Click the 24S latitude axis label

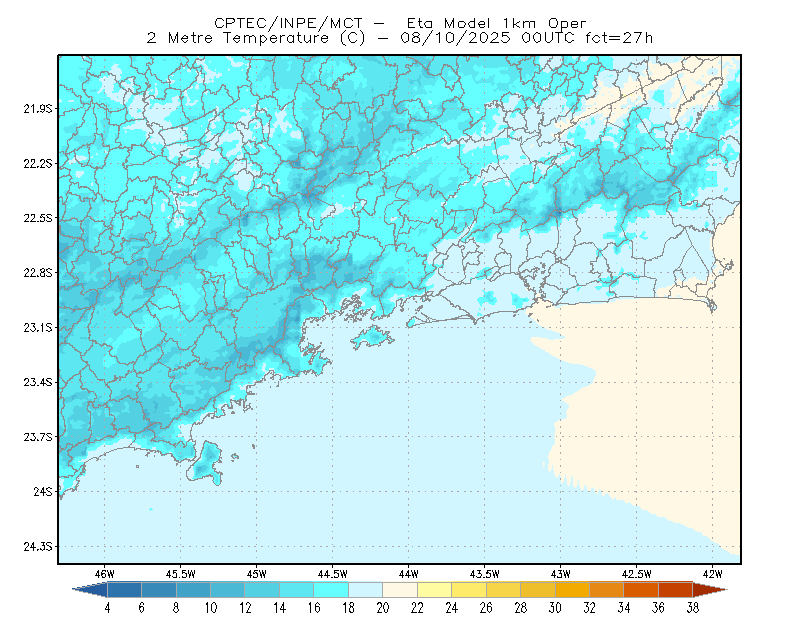43,492
